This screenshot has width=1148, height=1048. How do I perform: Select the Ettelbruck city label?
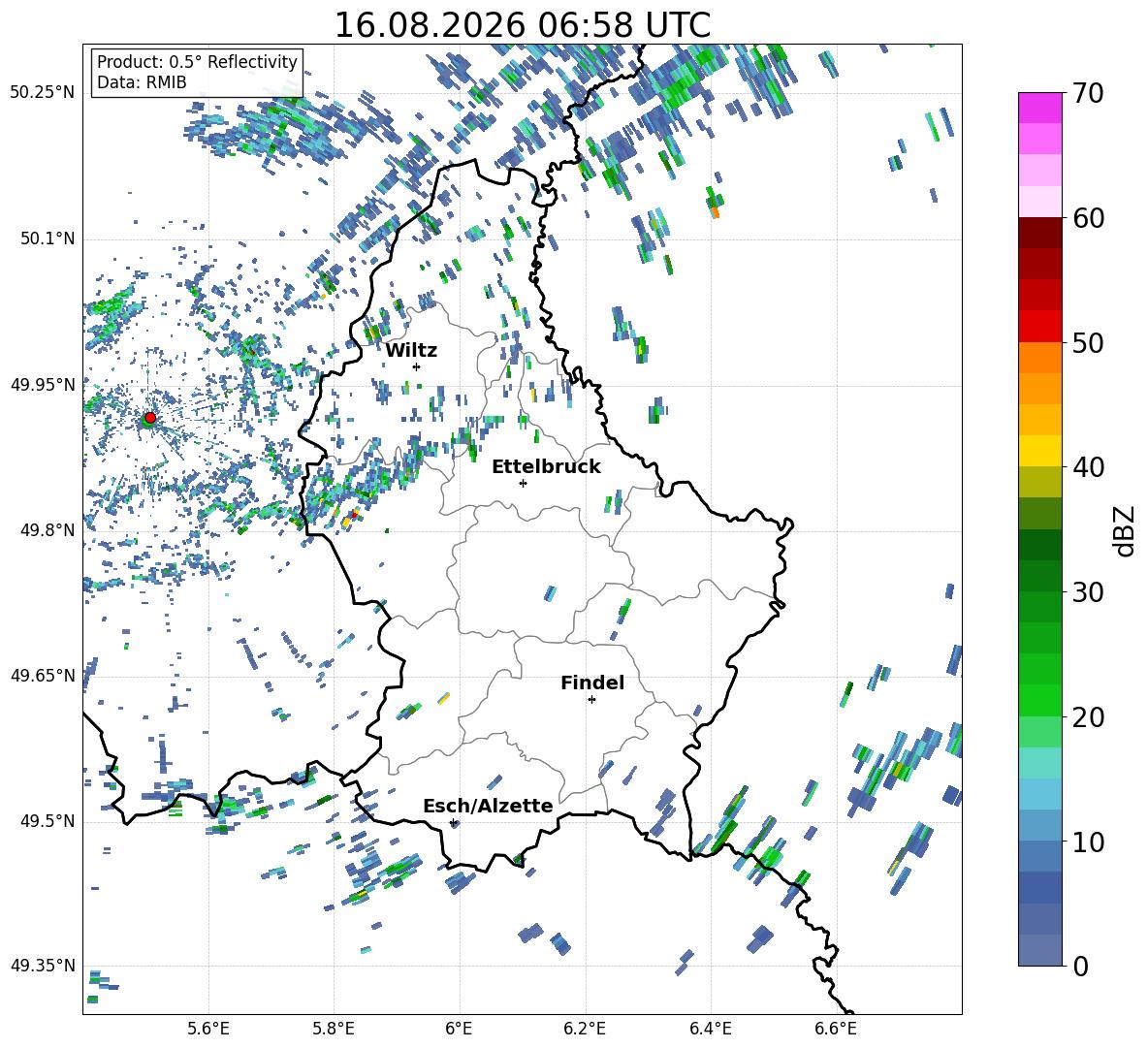pyautogui.click(x=546, y=467)
